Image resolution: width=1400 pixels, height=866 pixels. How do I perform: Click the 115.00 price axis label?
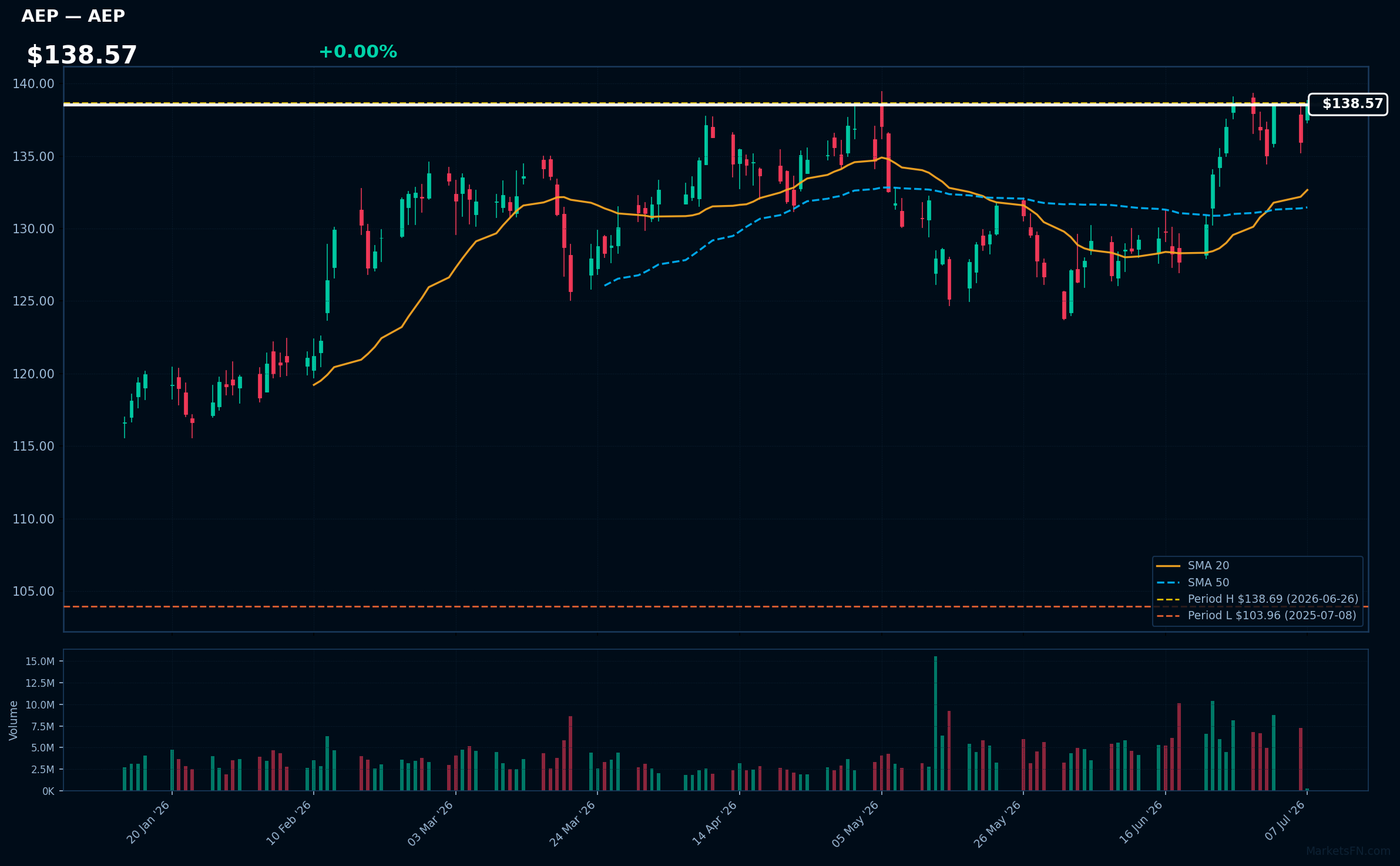33,447
